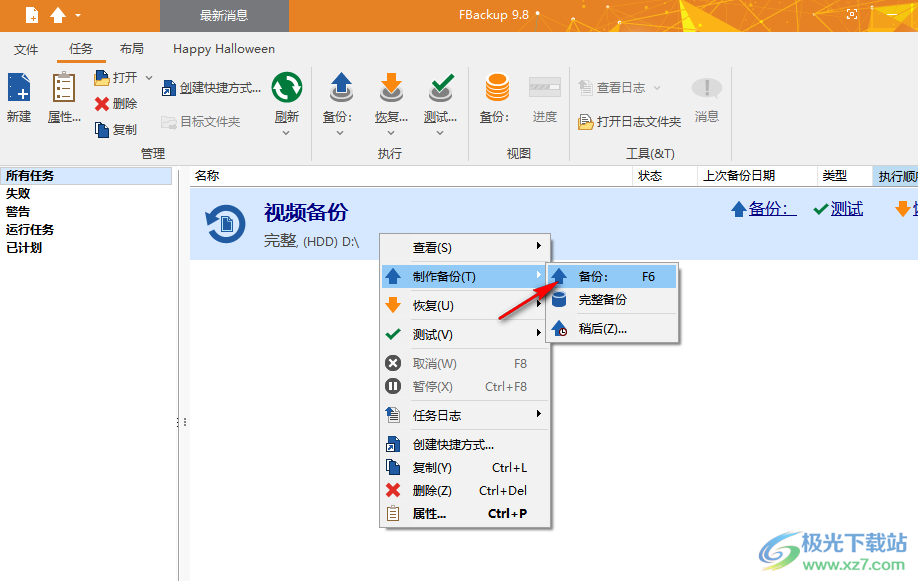Click 备份: F6 in the submenu
918x581 pixels.
pyautogui.click(x=612, y=276)
